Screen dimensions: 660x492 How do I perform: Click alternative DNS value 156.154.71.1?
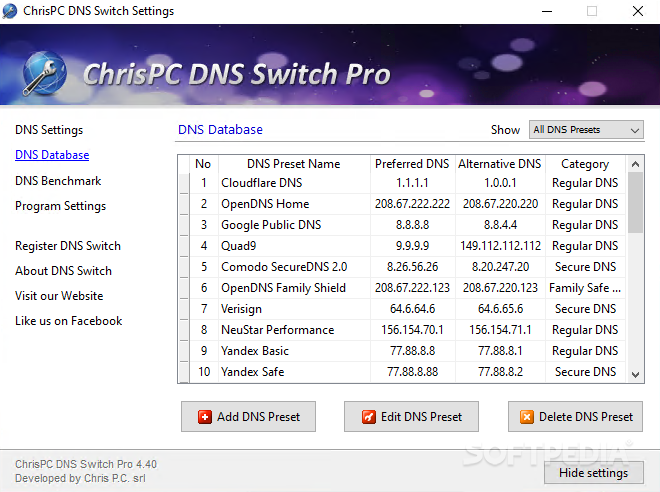point(500,330)
